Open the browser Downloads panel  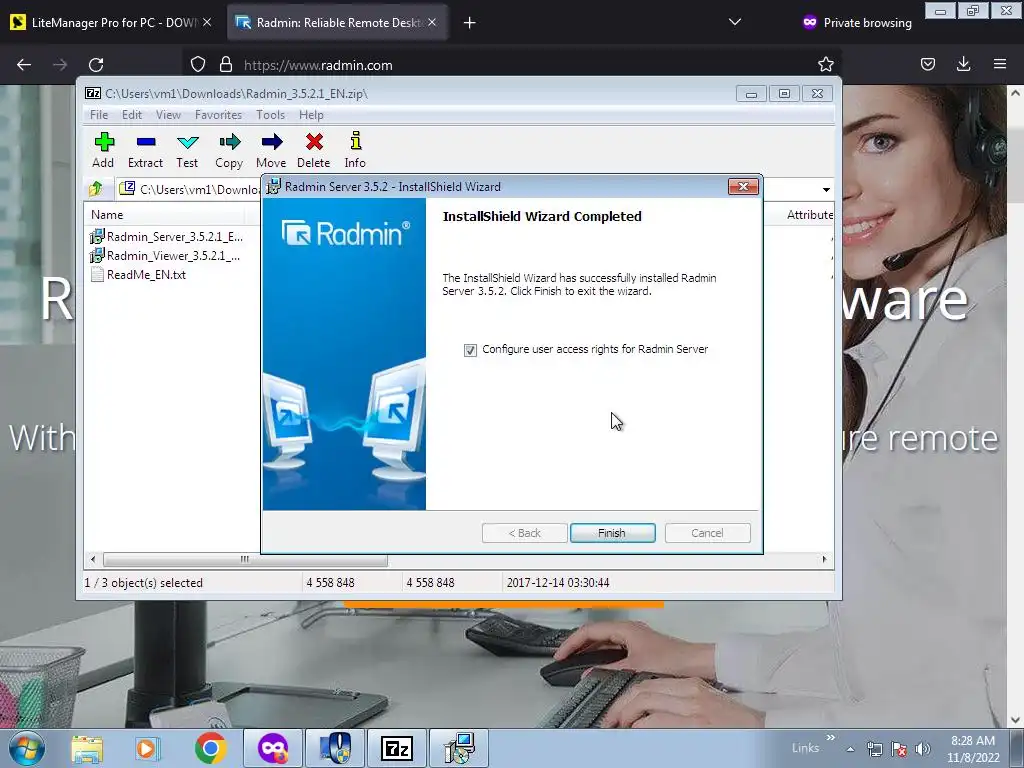[x=963, y=64]
